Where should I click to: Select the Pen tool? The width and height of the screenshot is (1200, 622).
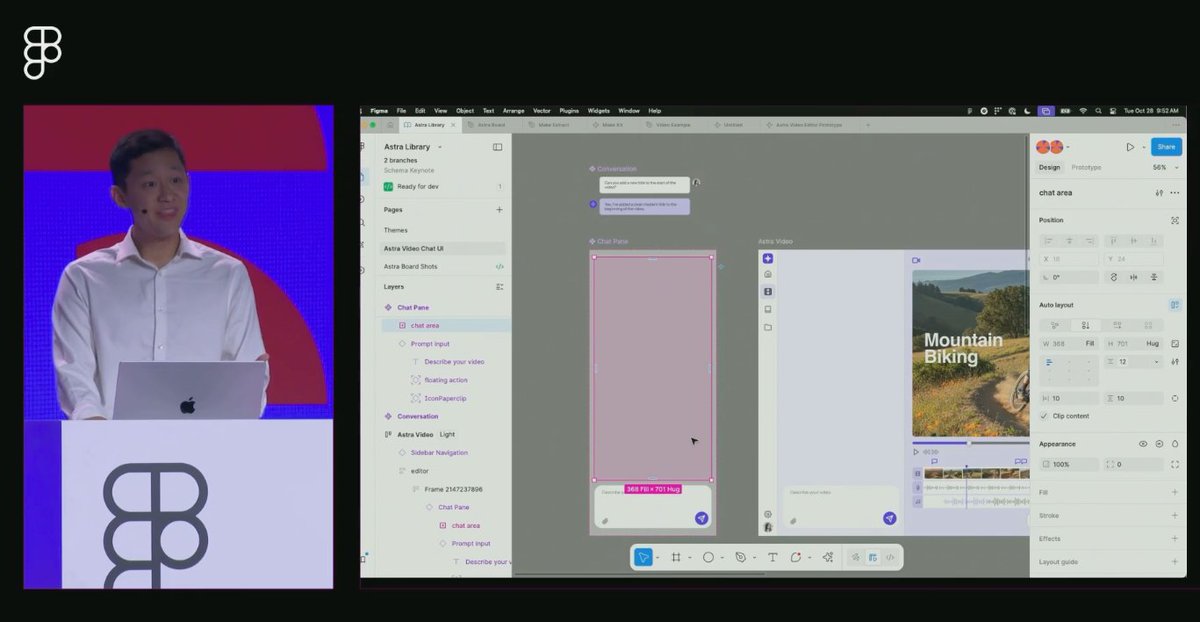point(740,557)
